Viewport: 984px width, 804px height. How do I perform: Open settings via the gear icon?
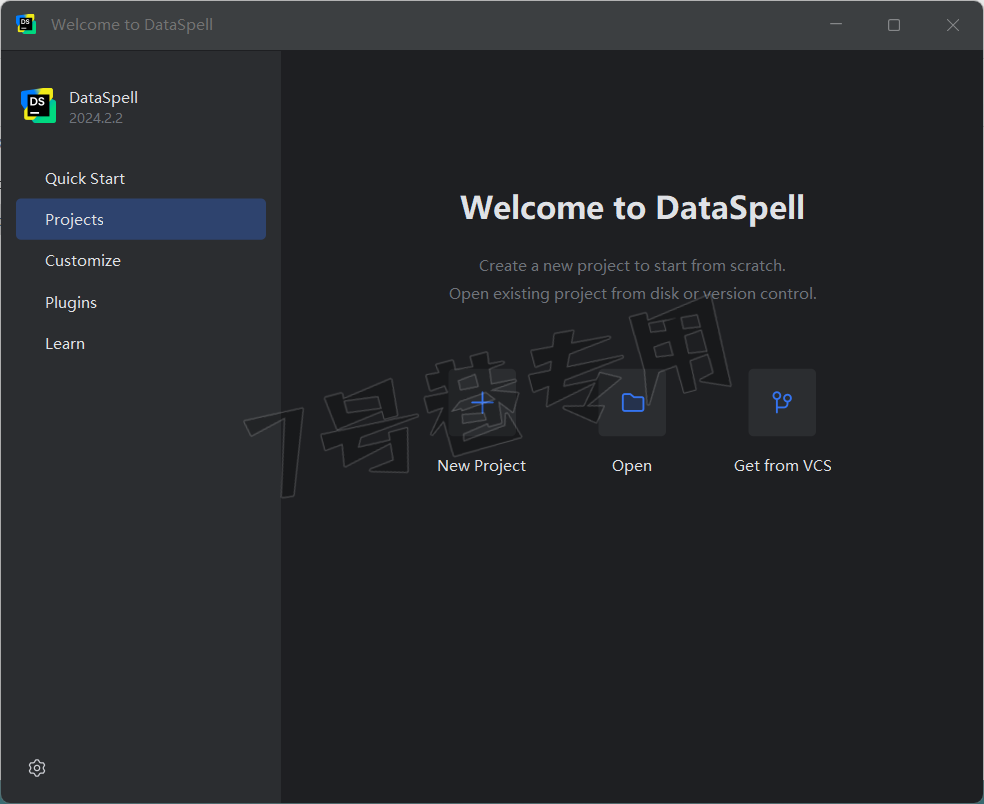click(37, 768)
